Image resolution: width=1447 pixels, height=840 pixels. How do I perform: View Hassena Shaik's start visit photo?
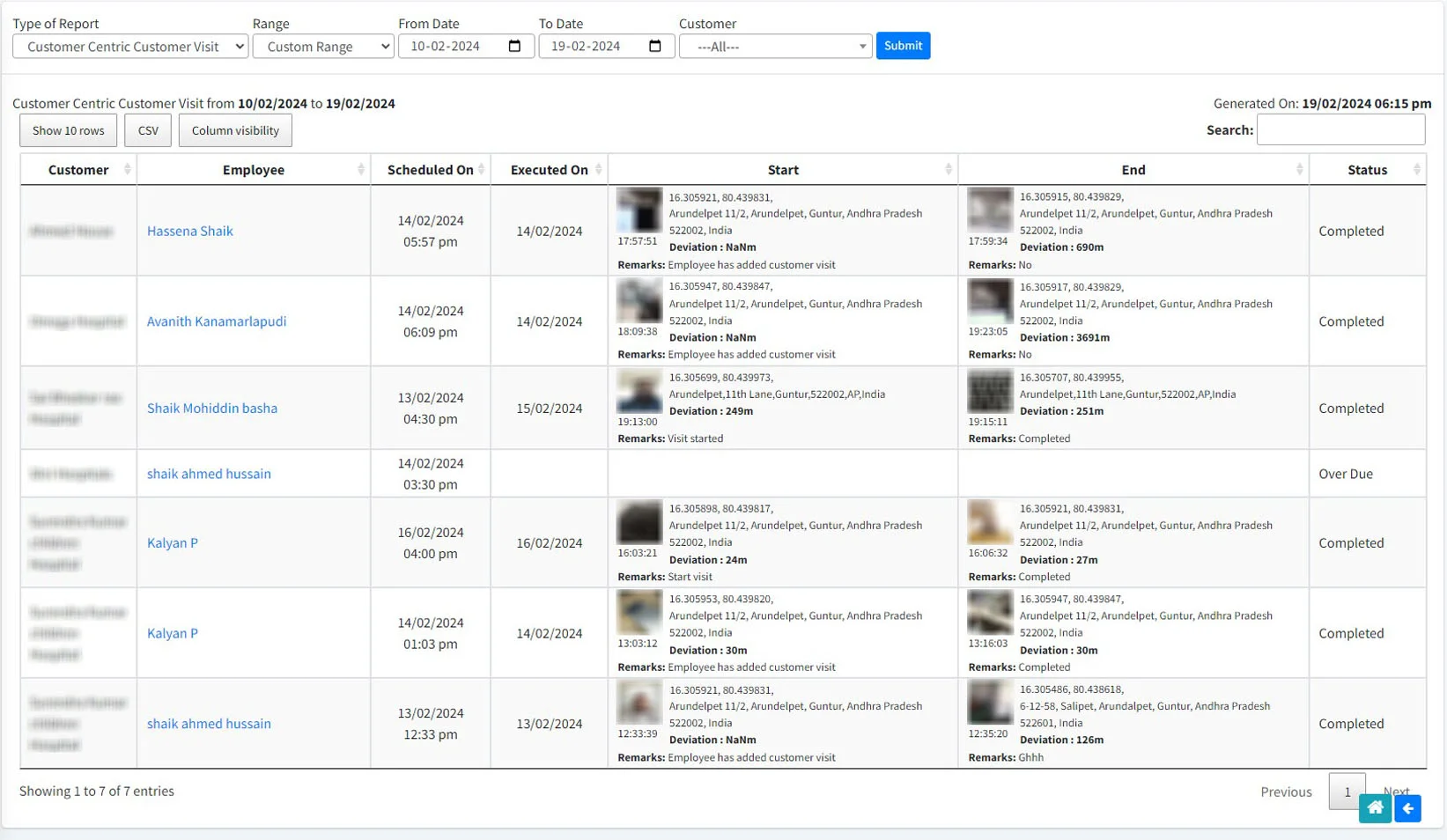click(639, 210)
